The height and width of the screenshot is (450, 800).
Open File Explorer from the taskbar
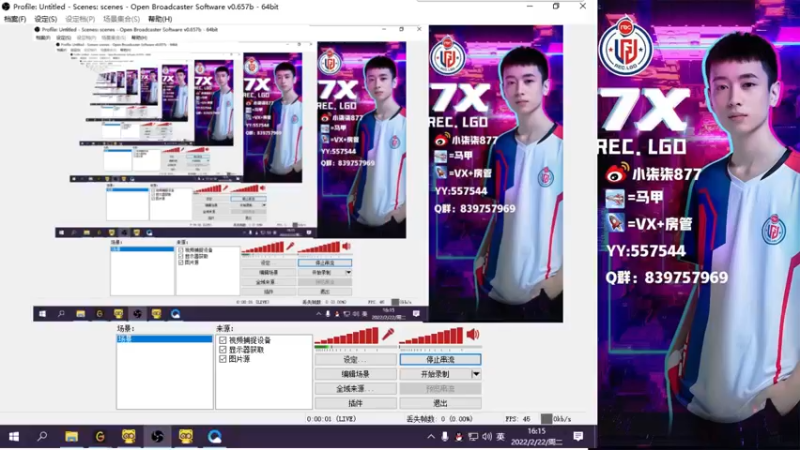pos(71,437)
